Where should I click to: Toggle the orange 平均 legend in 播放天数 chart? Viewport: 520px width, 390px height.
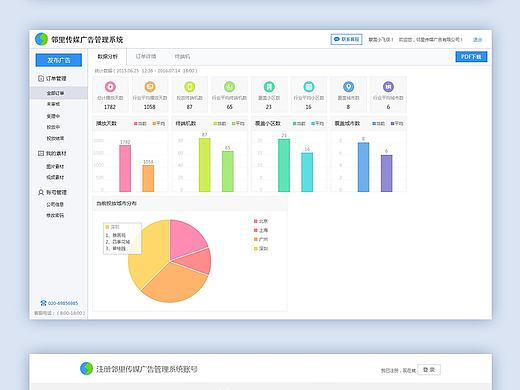[x=159, y=123]
